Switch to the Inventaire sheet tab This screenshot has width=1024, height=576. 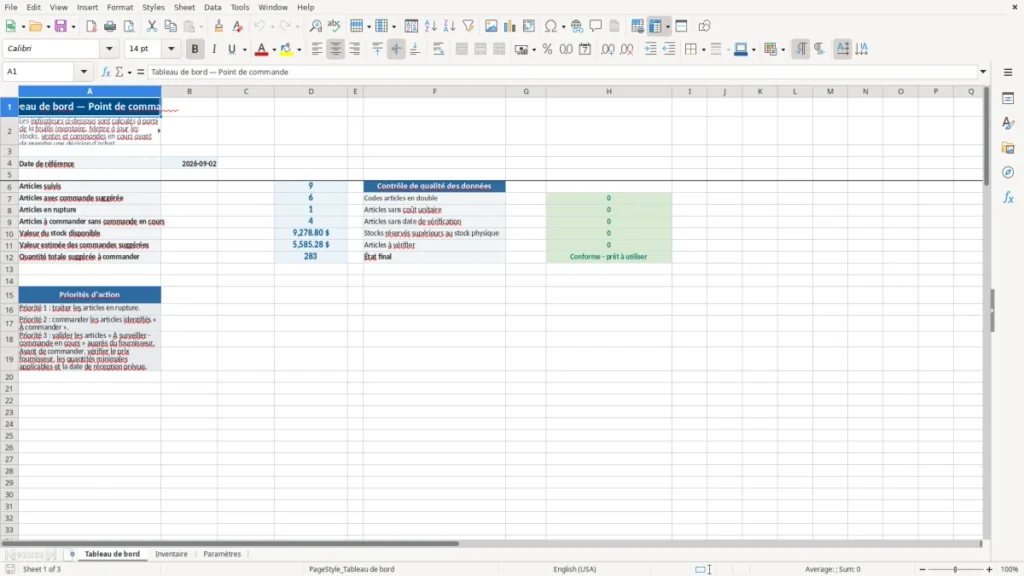171,554
